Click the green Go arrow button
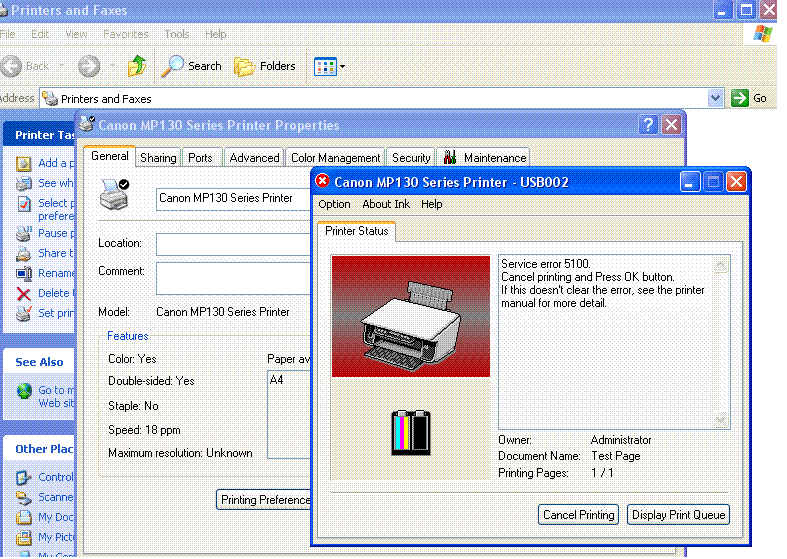Screen dimensions: 787x559 click(739, 98)
